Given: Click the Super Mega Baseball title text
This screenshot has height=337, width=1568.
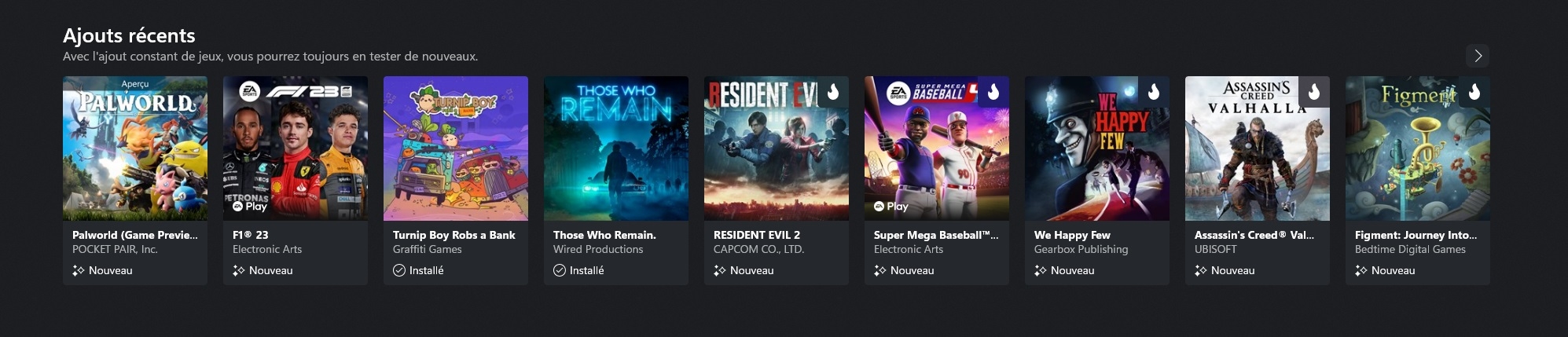Looking at the screenshot, I should [936, 235].
